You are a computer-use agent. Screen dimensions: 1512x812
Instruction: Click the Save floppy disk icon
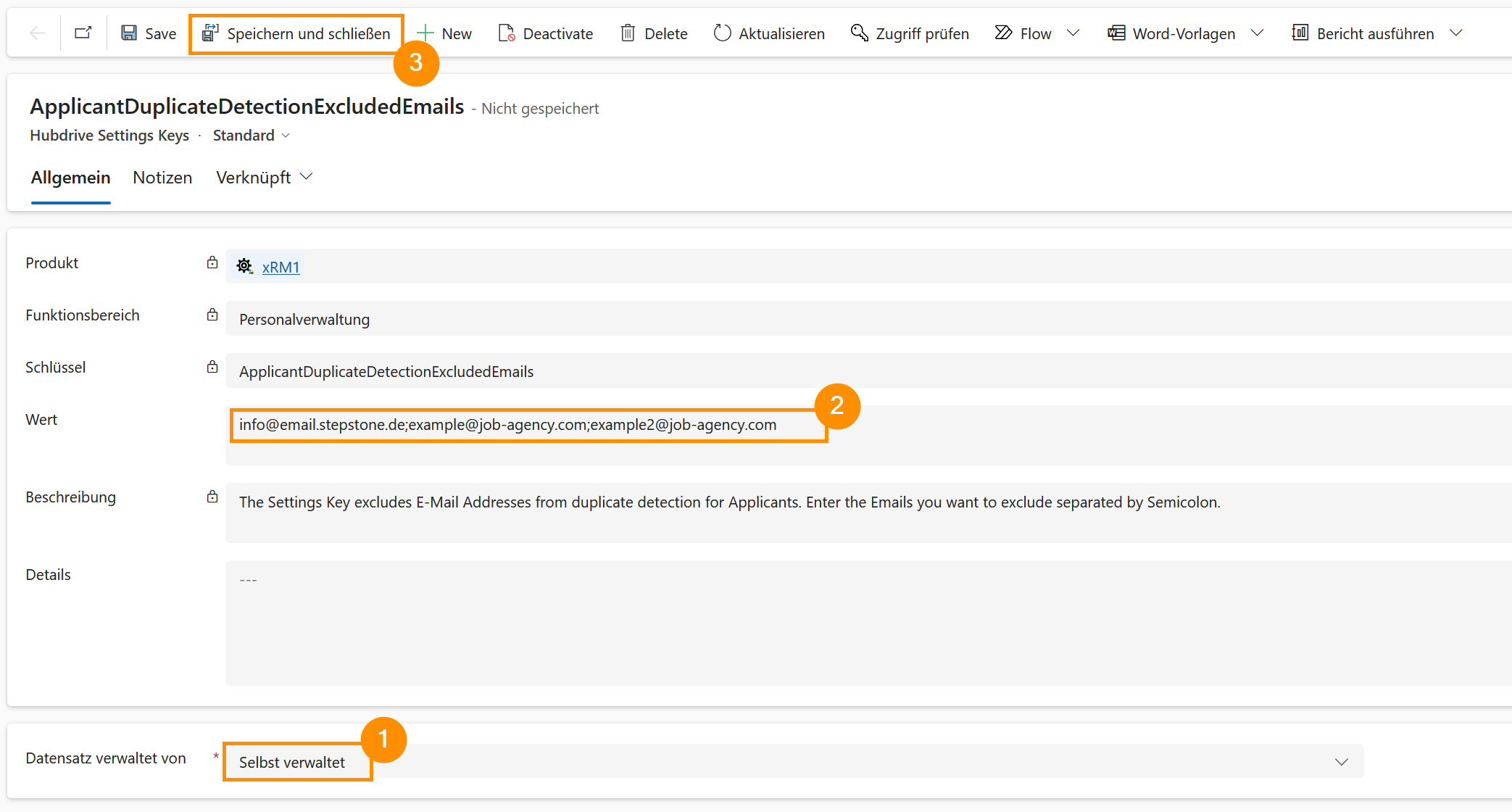point(129,33)
